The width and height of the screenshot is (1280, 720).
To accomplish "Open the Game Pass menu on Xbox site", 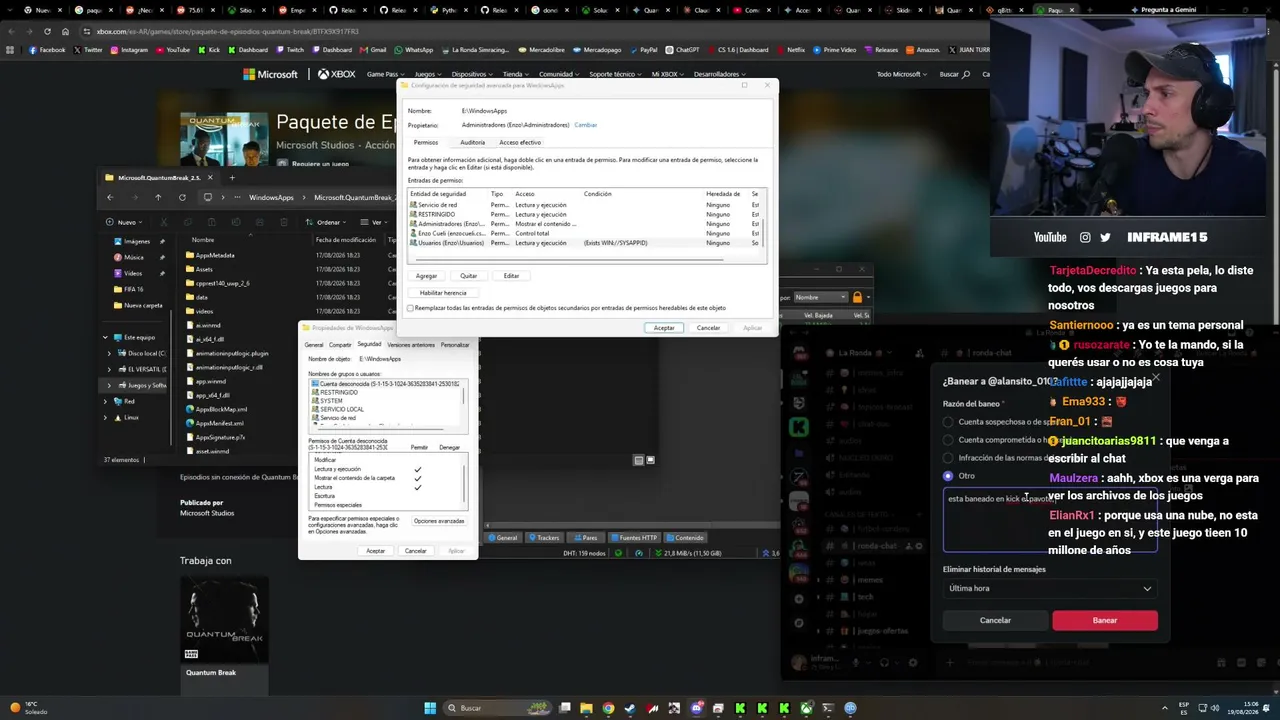I will pyautogui.click(x=384, y=74).
